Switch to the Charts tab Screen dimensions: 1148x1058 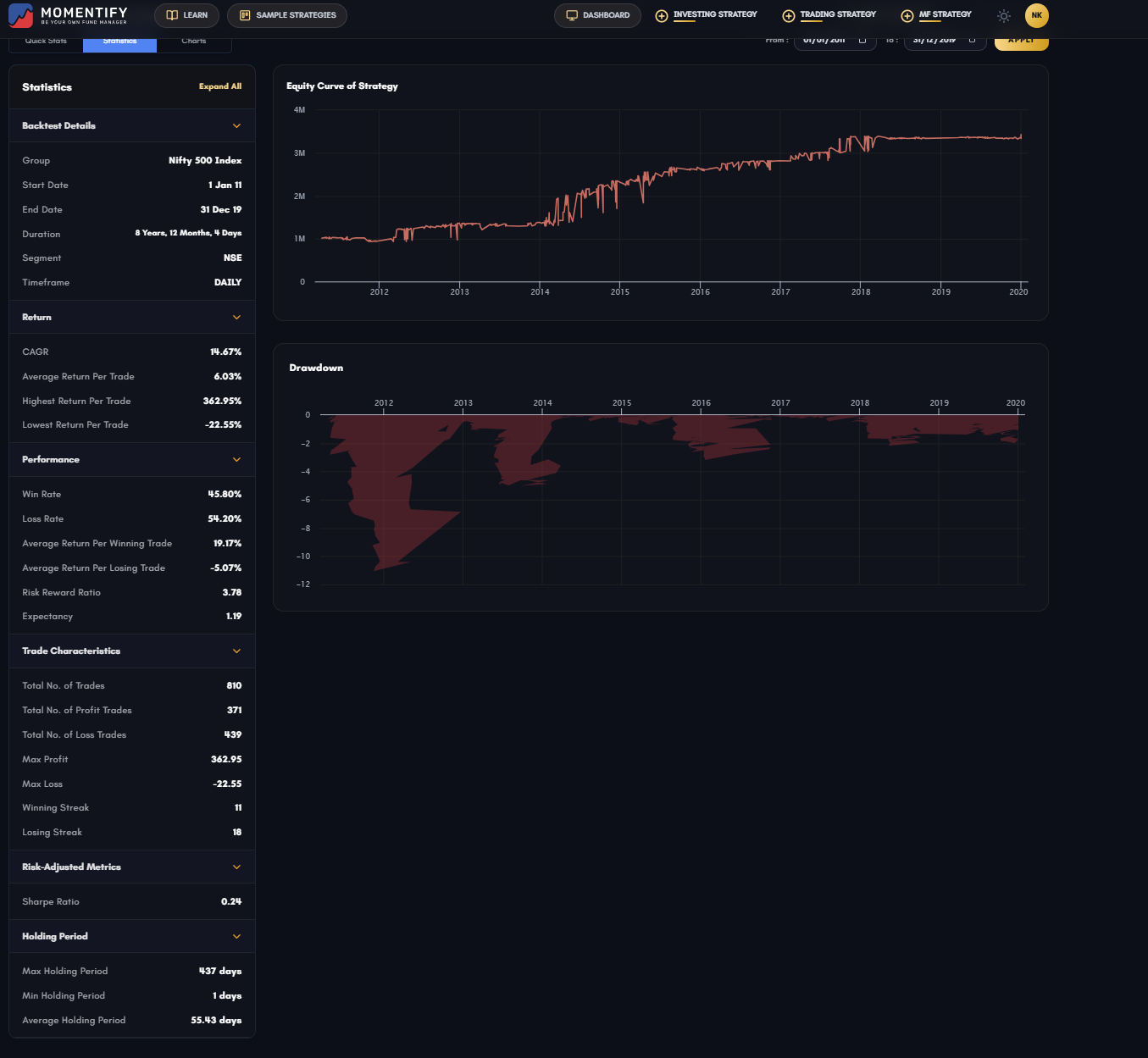194,42
